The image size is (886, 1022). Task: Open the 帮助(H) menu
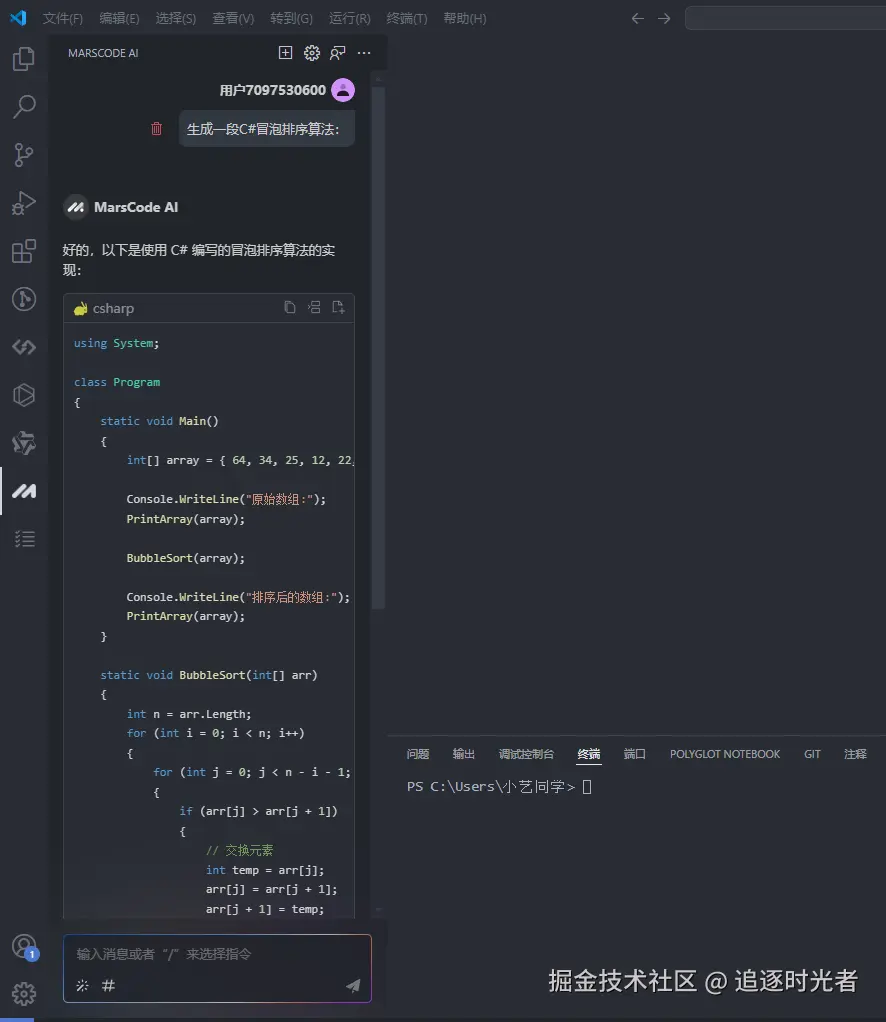[x=465, y=18]
